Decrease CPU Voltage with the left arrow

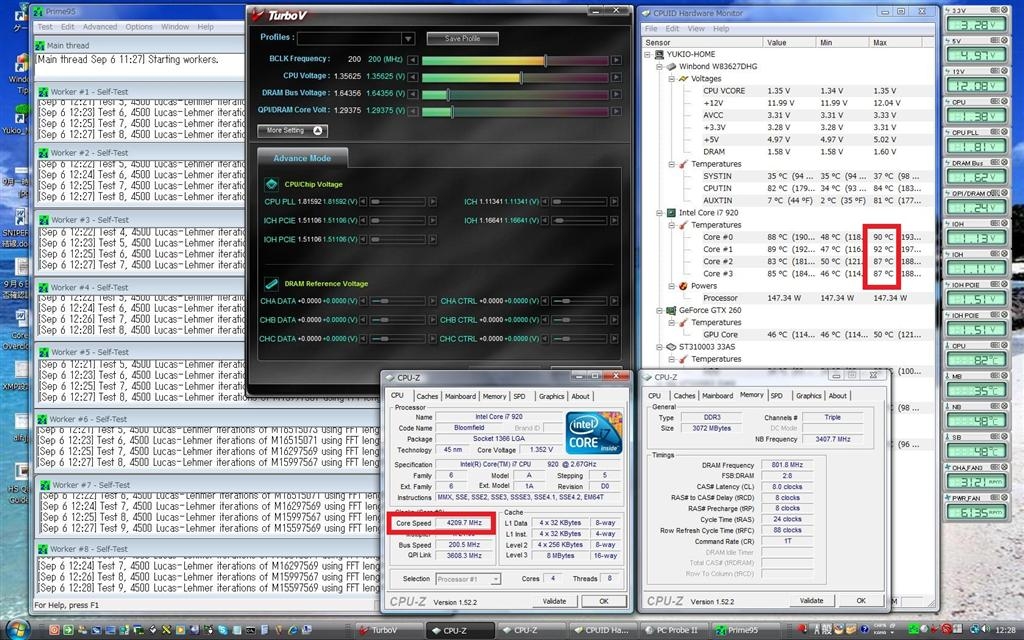pyautogui.click(x=413, y=77)
